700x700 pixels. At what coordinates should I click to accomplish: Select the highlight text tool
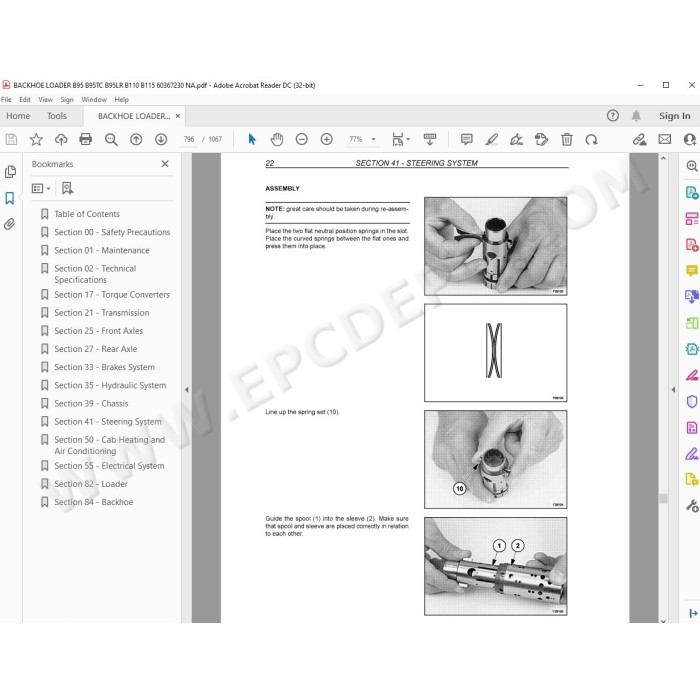tap(492, 140)
